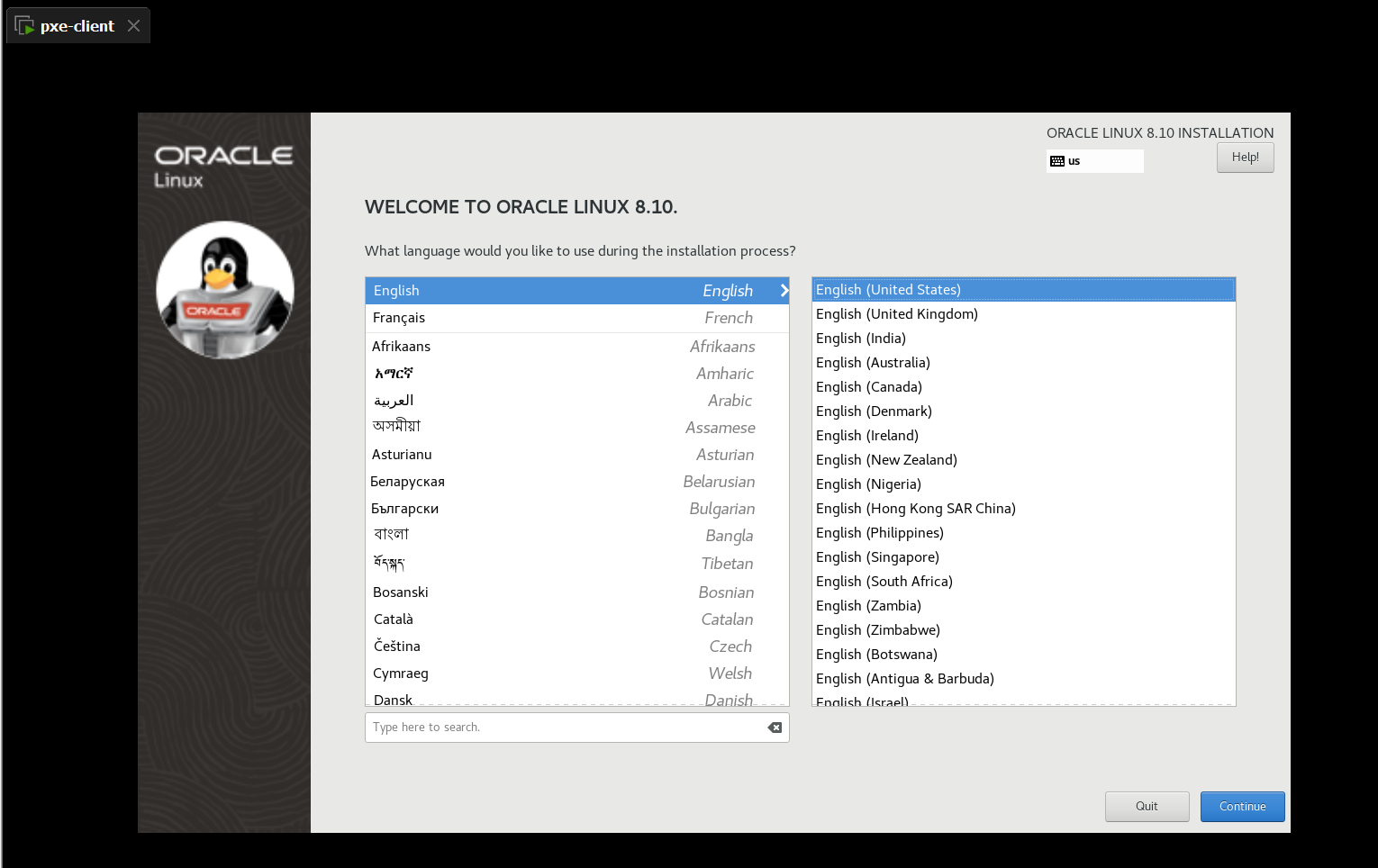
Task: Select the Tibetan language row
Action: 577,564
